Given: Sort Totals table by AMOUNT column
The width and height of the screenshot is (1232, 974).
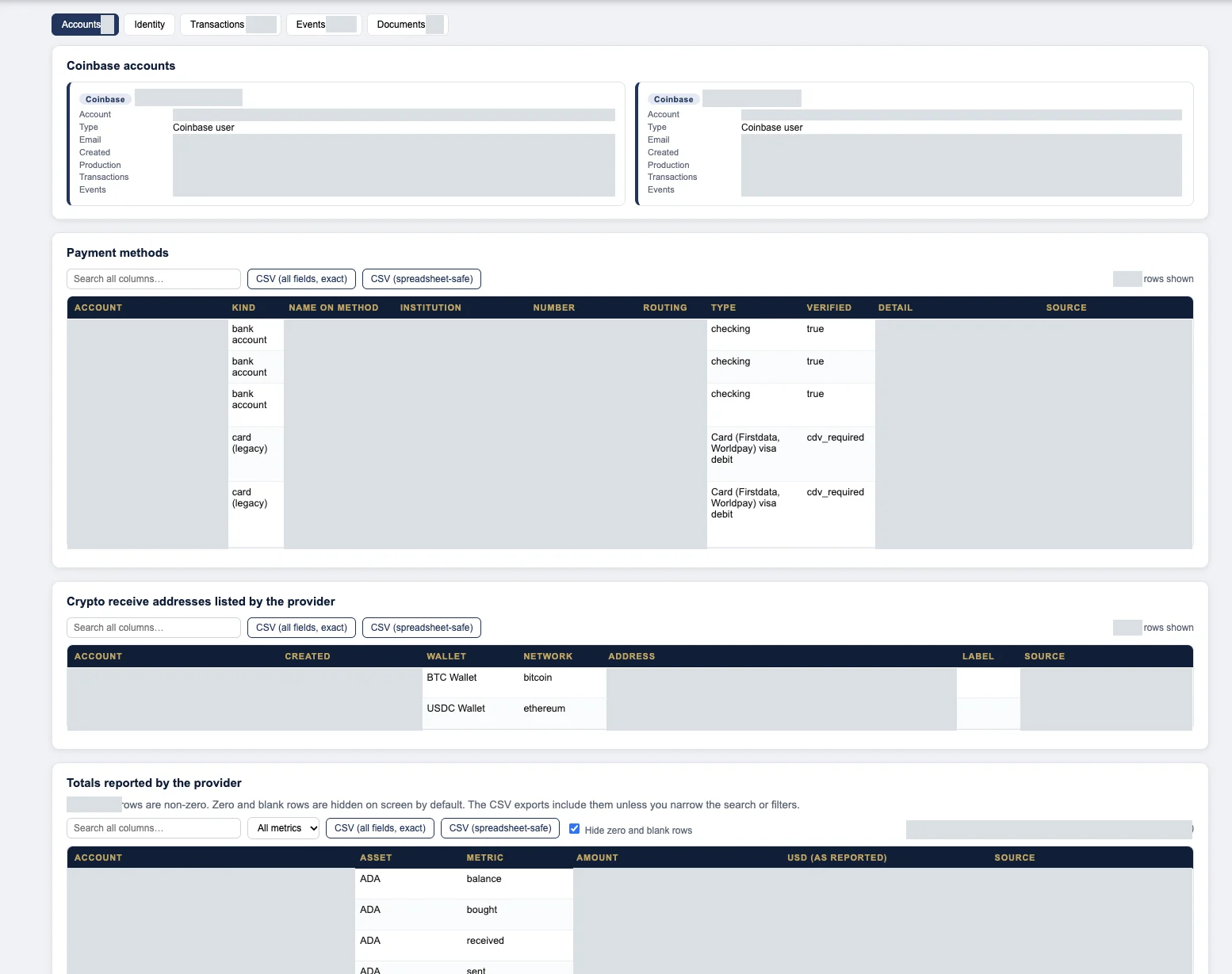Looking at the screenshot, I should pyautogui.click(x=597, y=858).
